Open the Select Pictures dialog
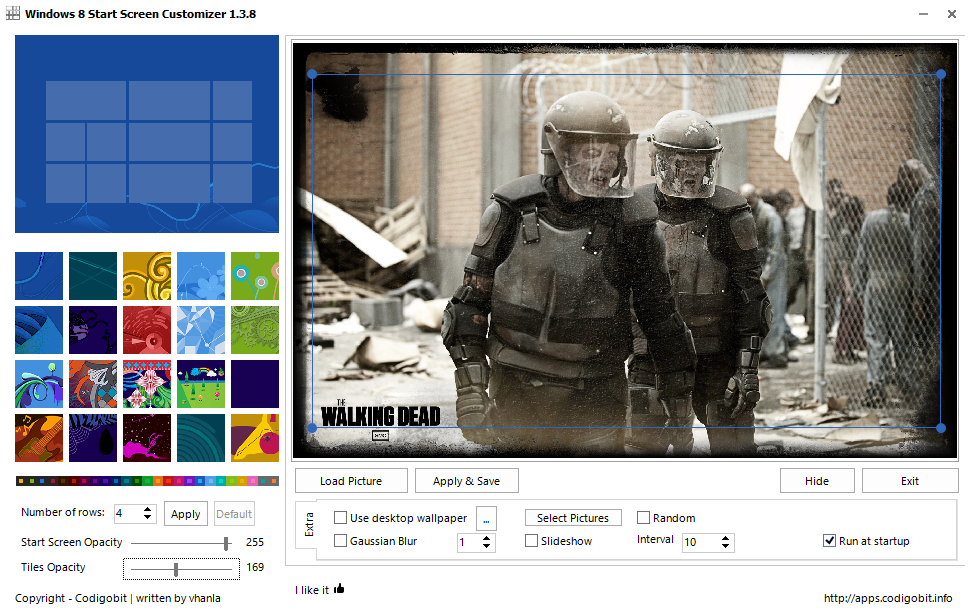Screen dimensions: 972x611 [x=573, y=517]
